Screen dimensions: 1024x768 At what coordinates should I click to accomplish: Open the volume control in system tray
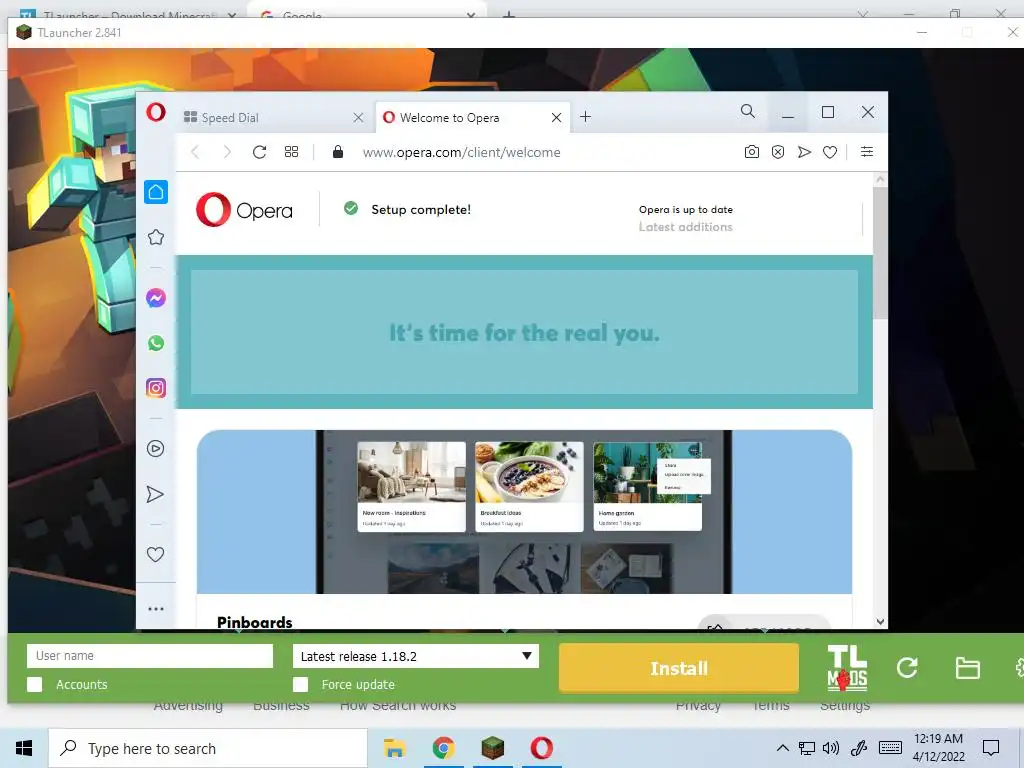click(831, 748)
